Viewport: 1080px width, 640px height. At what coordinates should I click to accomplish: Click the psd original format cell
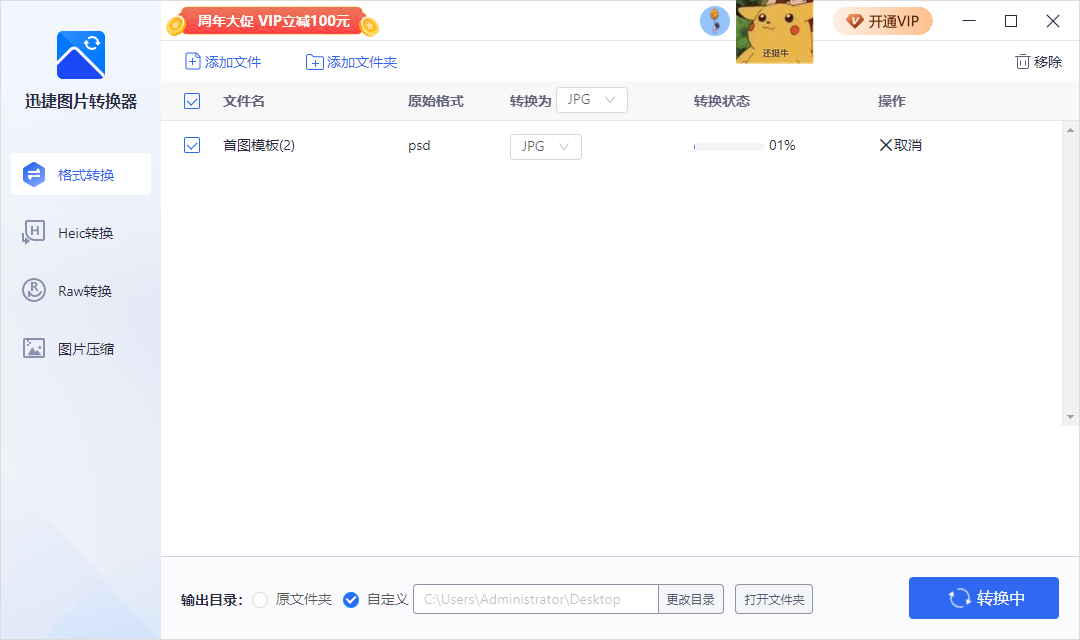(419, 145)
